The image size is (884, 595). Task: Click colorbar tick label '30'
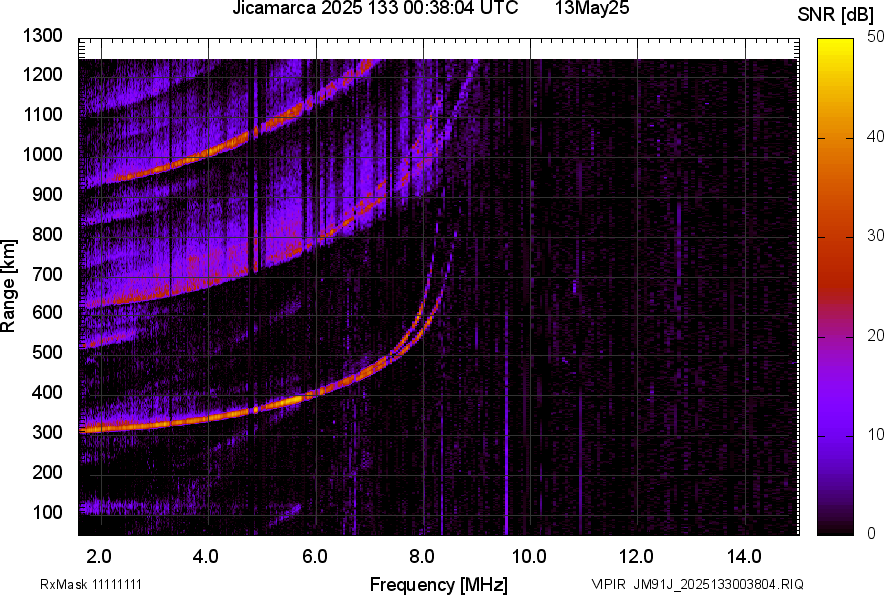tap(876, 235)
